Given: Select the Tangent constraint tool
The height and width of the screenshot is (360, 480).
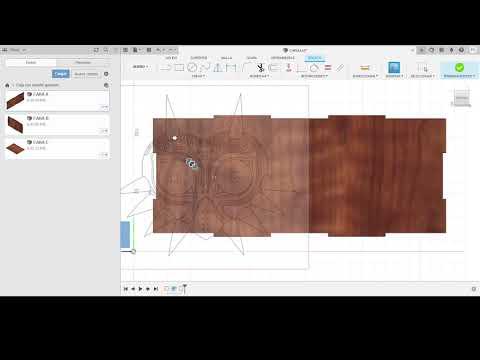Looking at the screenshot, I should tap(314, 68).
